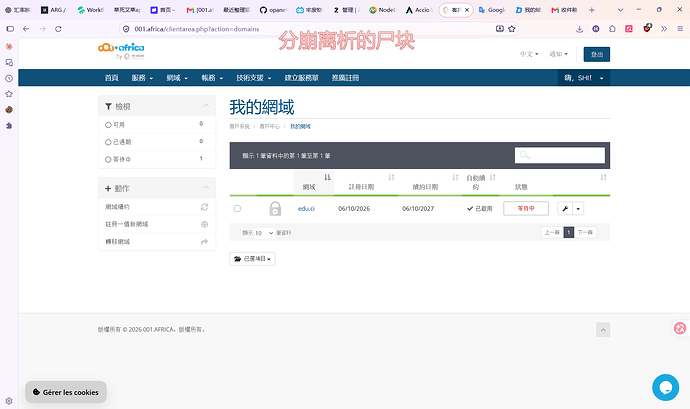Screen dimensions: 690x409
Task: Click the browser sidebar history clock icon
Action: click(9, 78)
